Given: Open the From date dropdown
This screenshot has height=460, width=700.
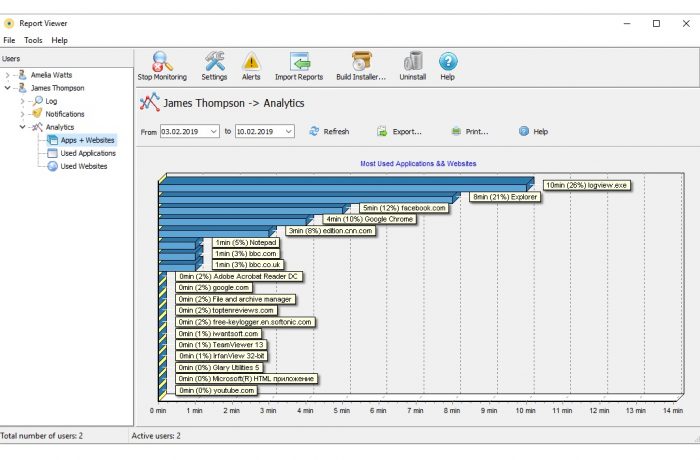Looking at the screenshot, I should tap(213, 131).
